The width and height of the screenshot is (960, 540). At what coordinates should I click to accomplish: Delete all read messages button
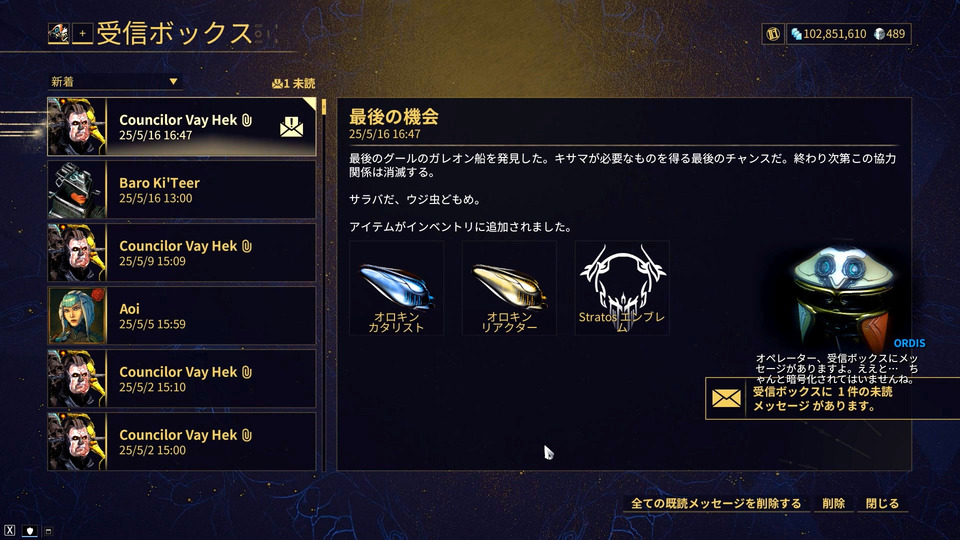716,503
